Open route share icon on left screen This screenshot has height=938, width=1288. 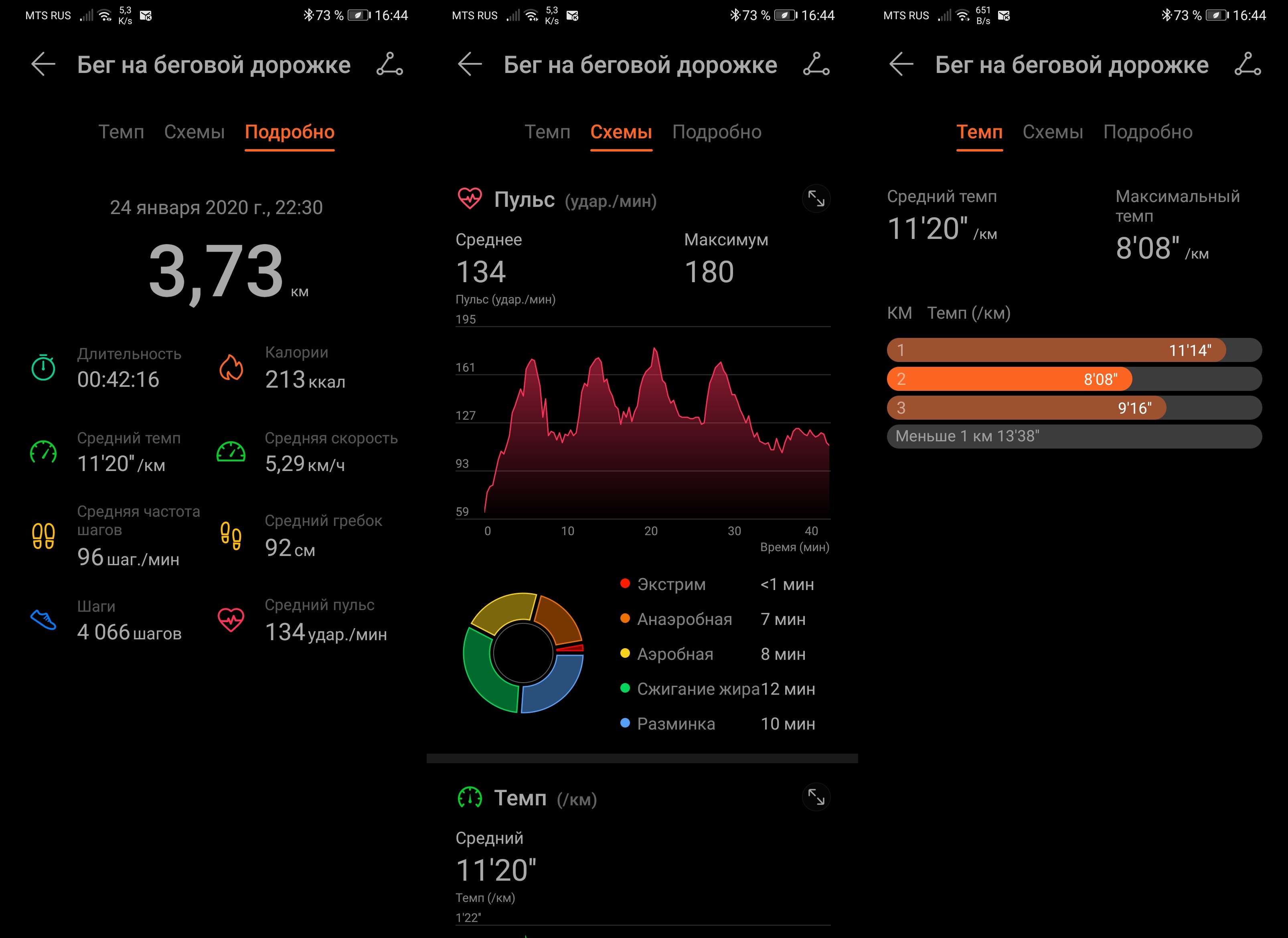click(390, 64)
